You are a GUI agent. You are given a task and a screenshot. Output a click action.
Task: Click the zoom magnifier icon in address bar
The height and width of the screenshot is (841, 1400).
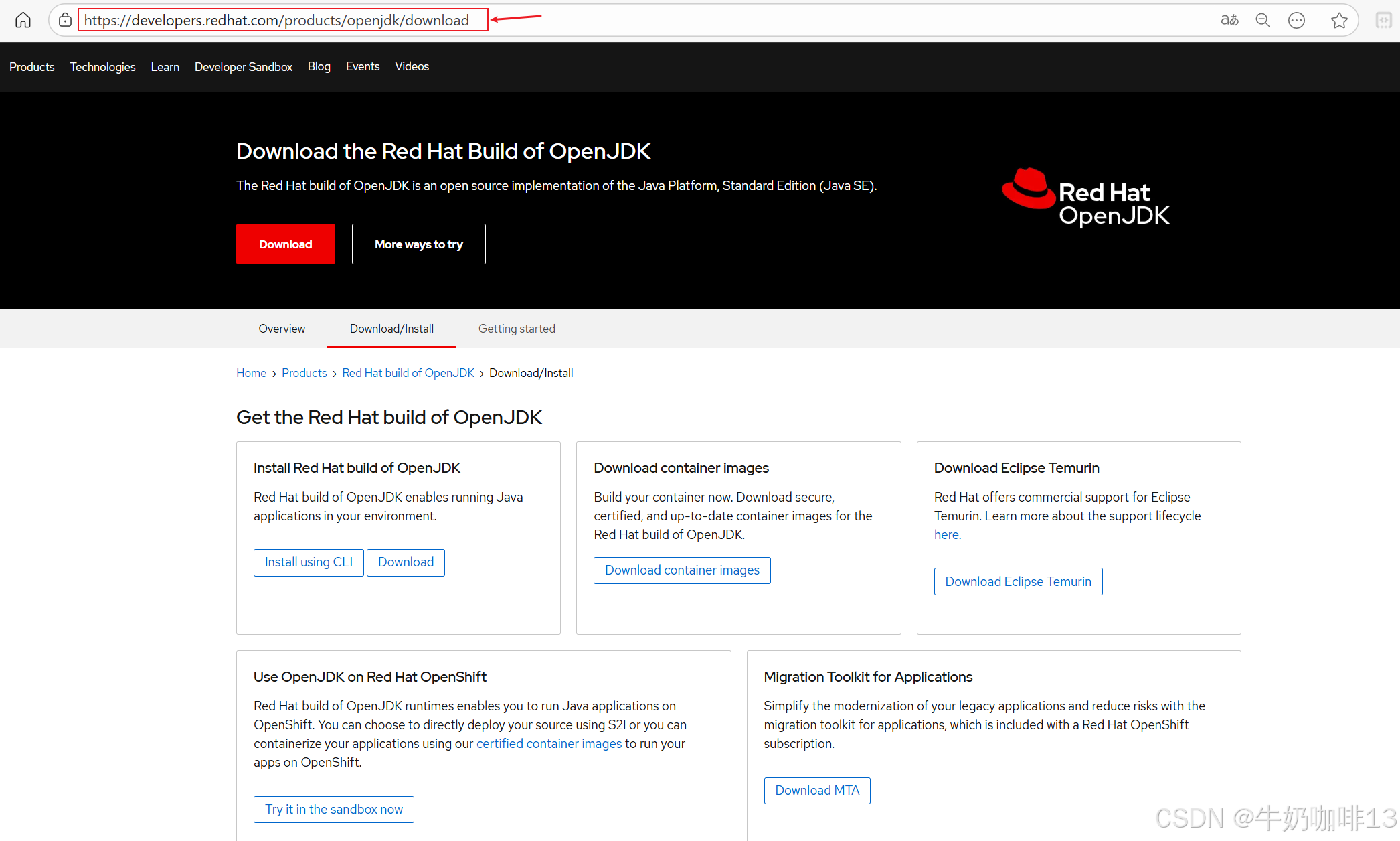click(1263, 20)
